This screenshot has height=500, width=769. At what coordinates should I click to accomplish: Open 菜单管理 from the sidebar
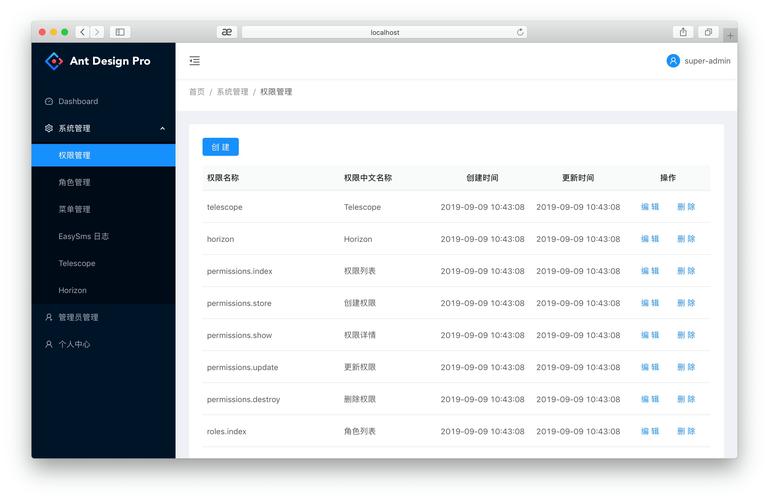(74, 210)
